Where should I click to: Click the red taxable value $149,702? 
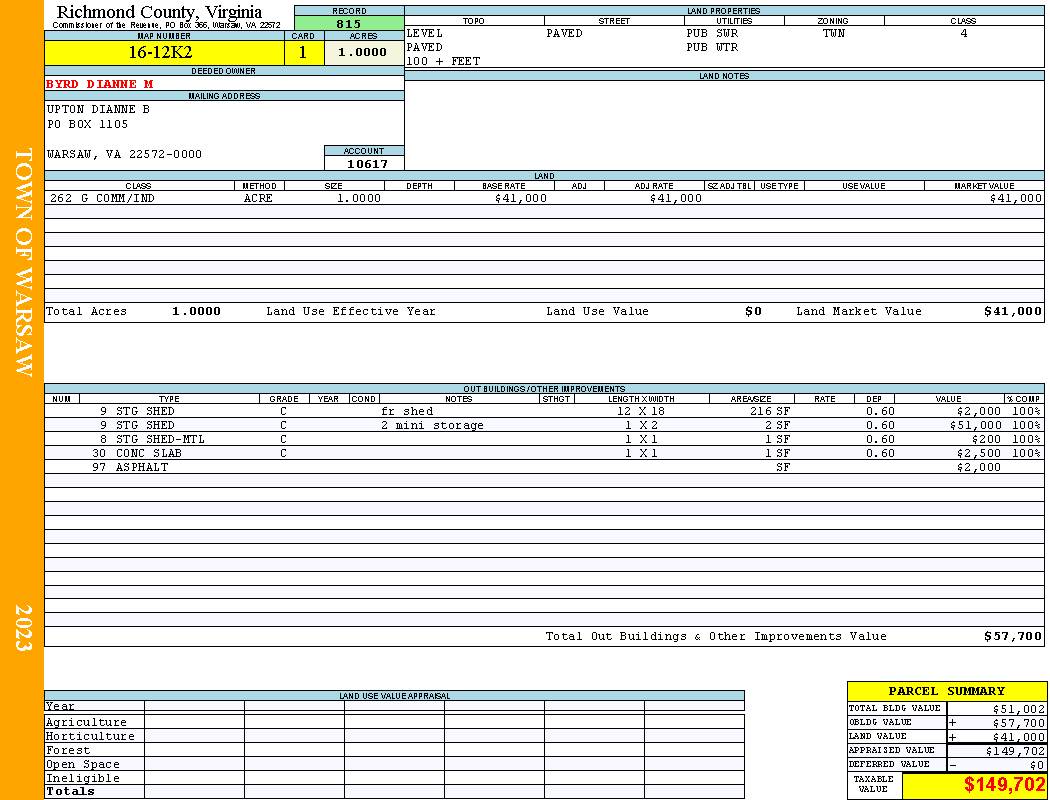click(1004, 785)
